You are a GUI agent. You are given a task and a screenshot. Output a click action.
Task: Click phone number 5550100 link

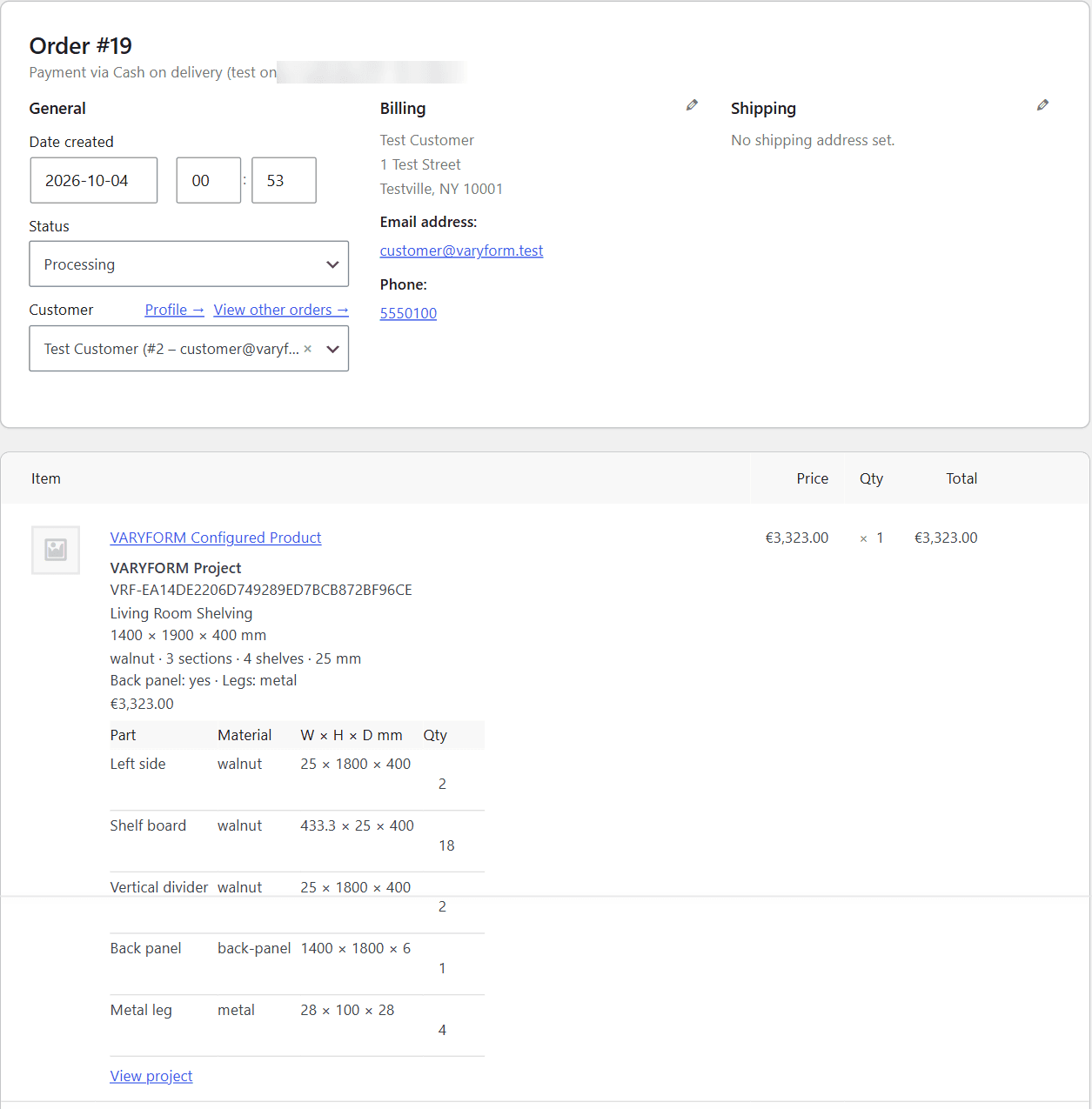click(x=408, y=313)
